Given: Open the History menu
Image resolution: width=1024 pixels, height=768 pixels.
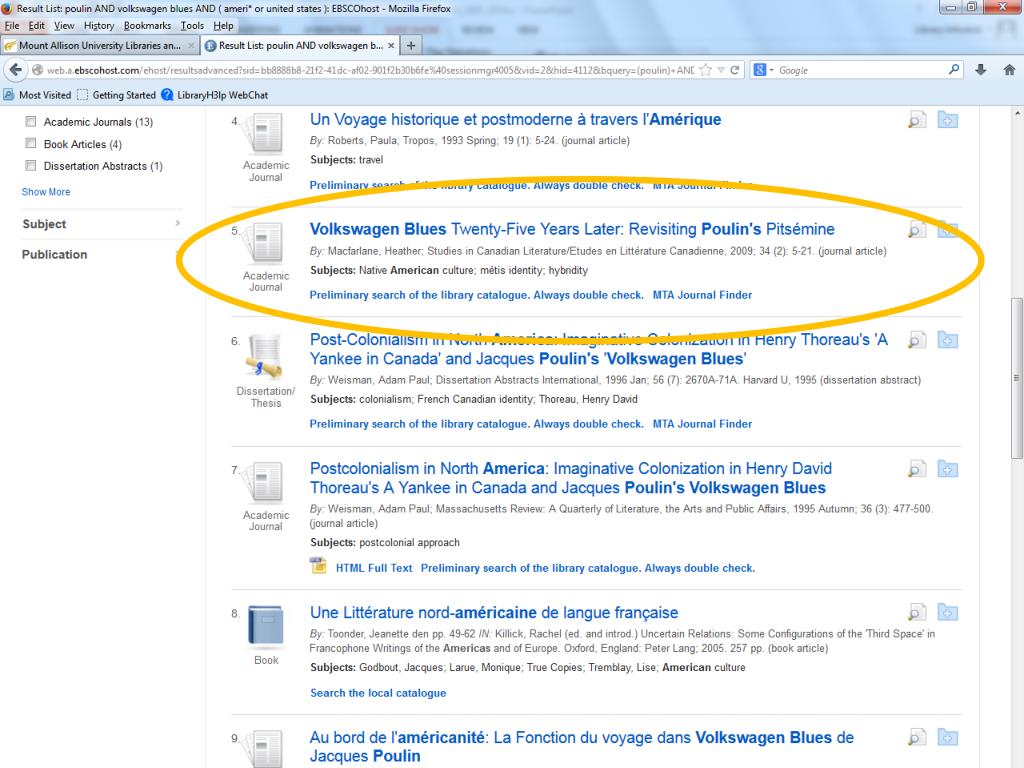Looking at the screenshot, I should point(99,25).
